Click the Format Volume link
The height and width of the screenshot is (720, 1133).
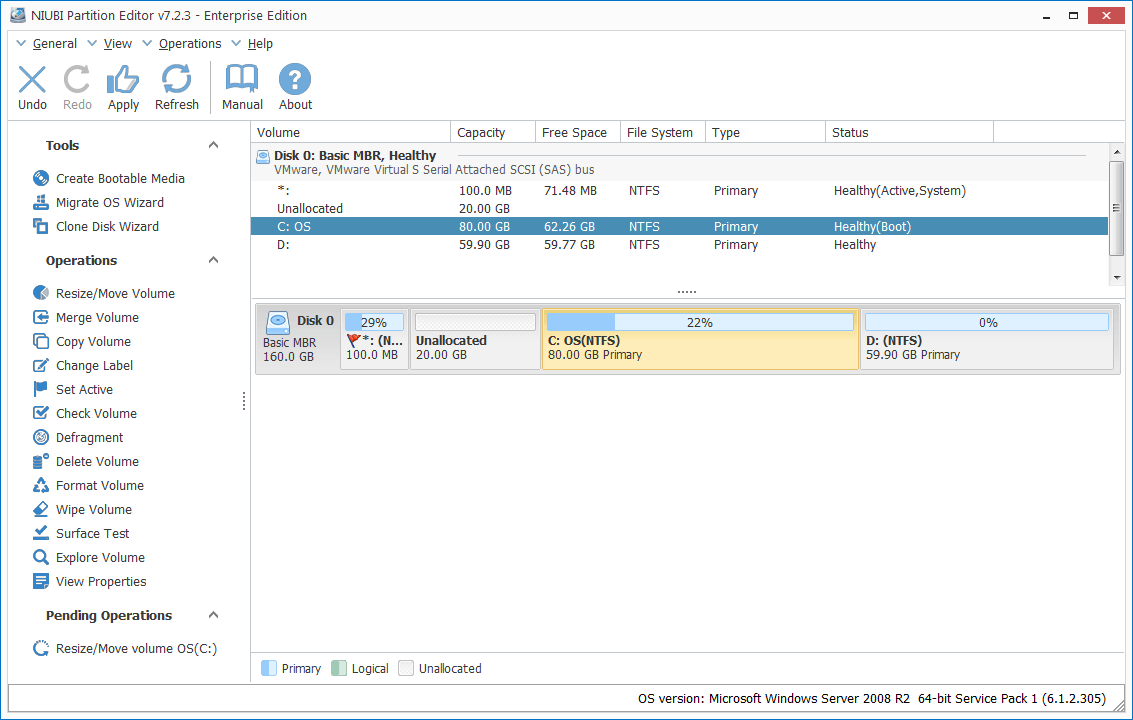[x=100, y=485]
